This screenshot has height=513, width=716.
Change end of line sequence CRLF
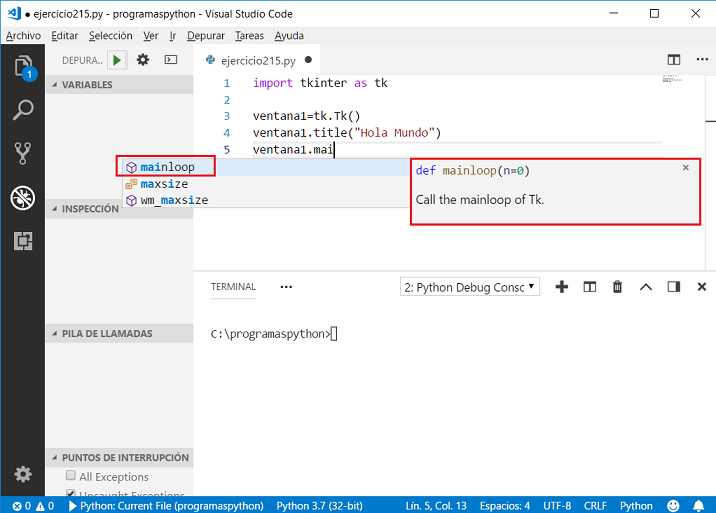(x=595, y=506)
